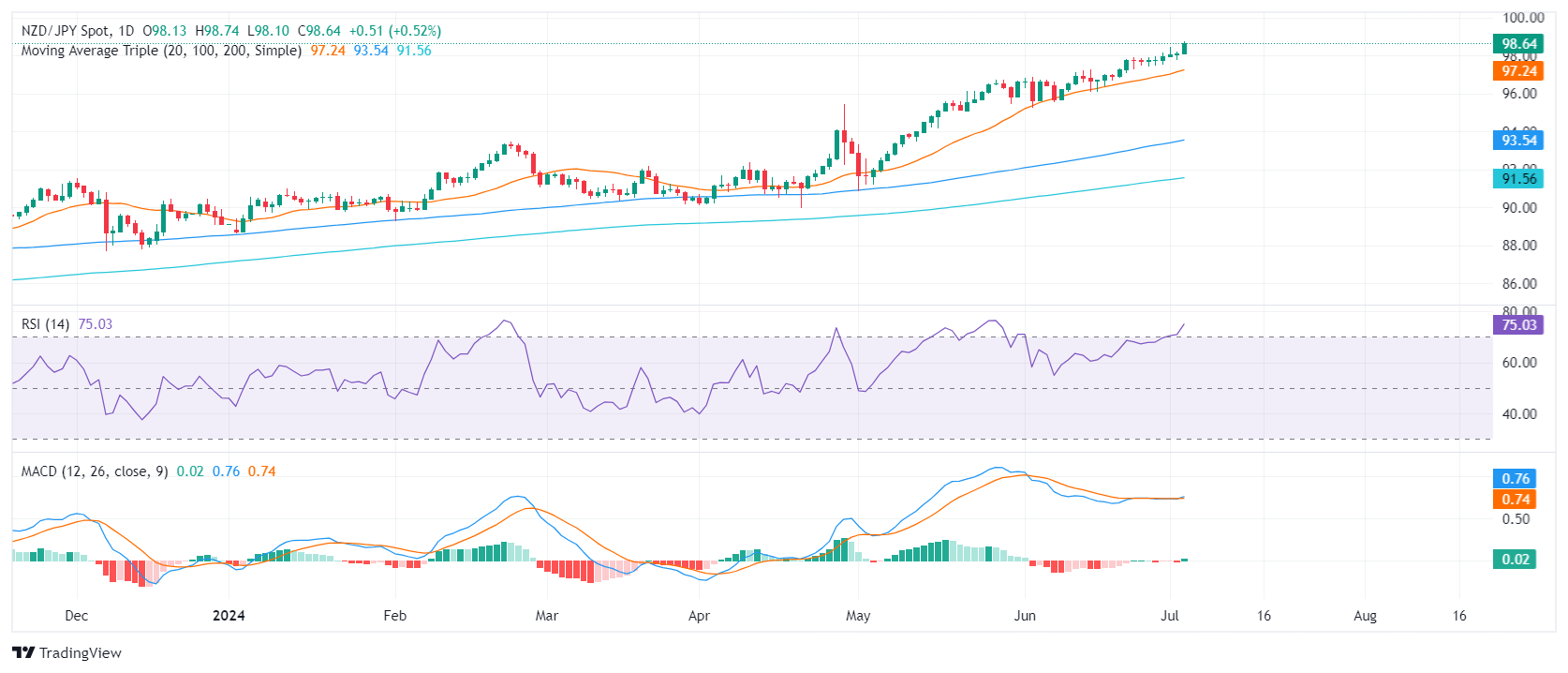Click the Apr label on time axis
Screen dimensions: 1568x673
point(699,616)
